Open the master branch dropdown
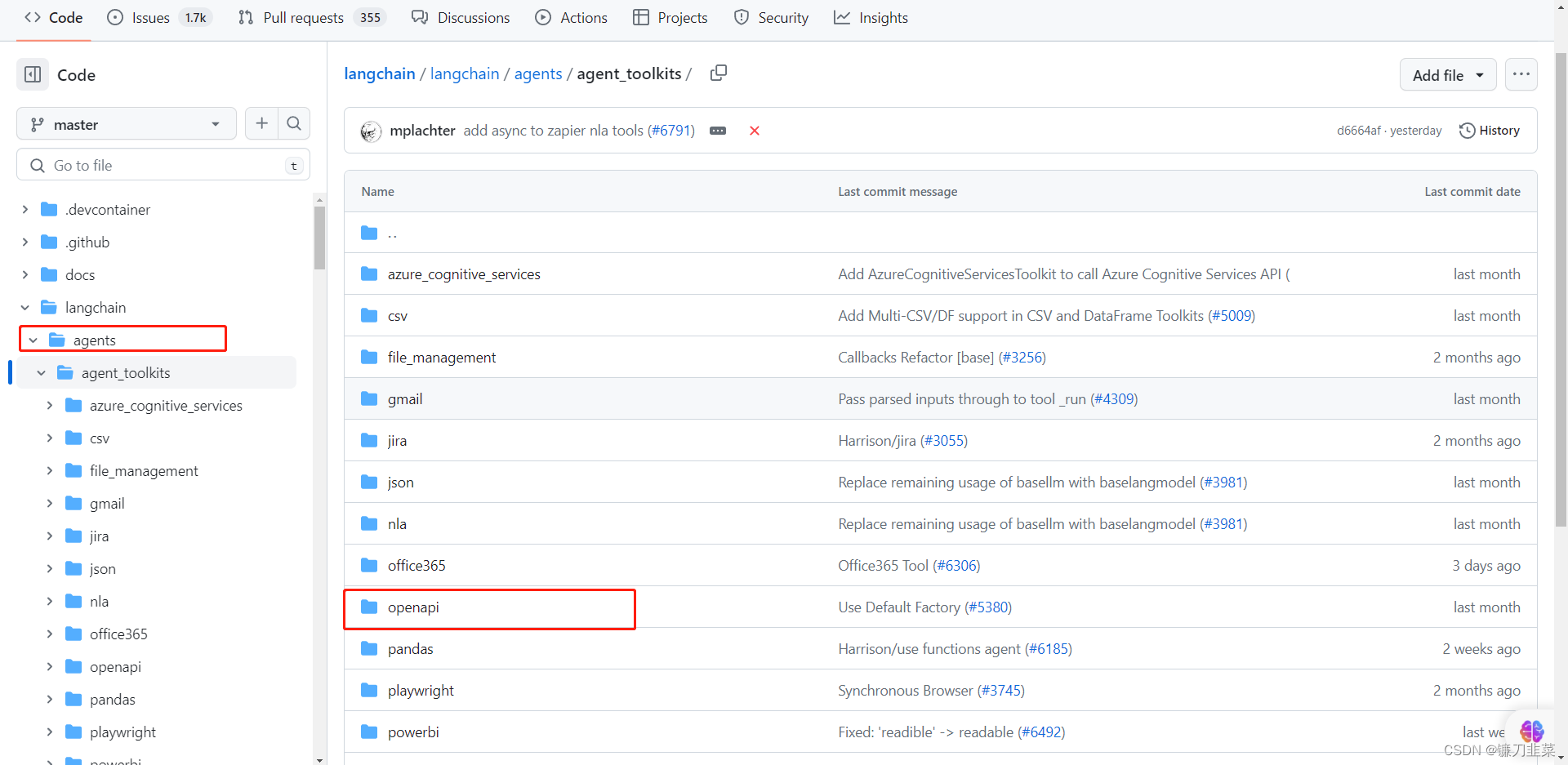This screenshot has height=765, width=1568. tap(127, 124)
